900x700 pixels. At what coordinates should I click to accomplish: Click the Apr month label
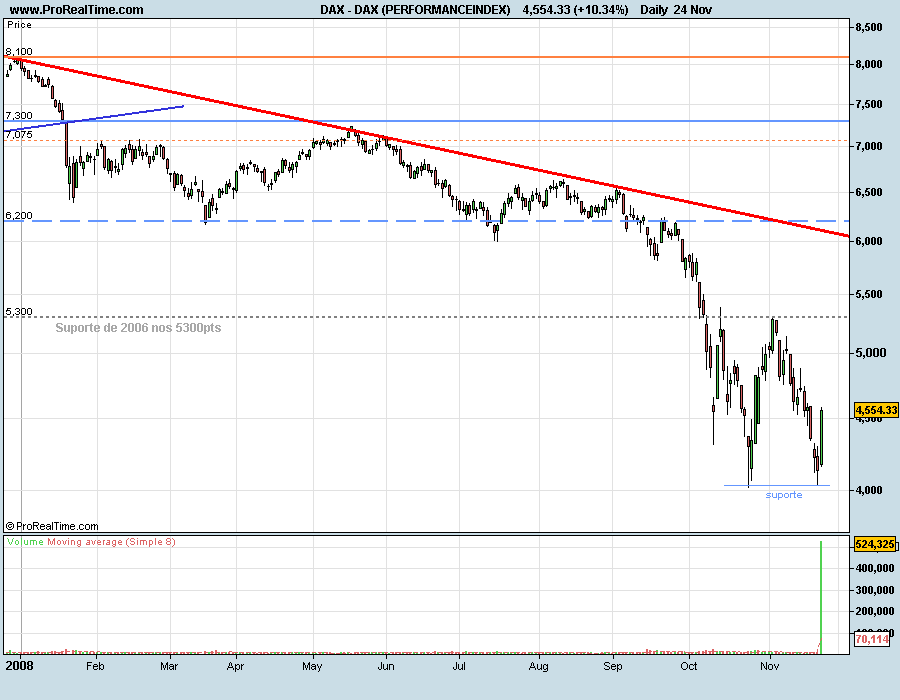(235, 666)
